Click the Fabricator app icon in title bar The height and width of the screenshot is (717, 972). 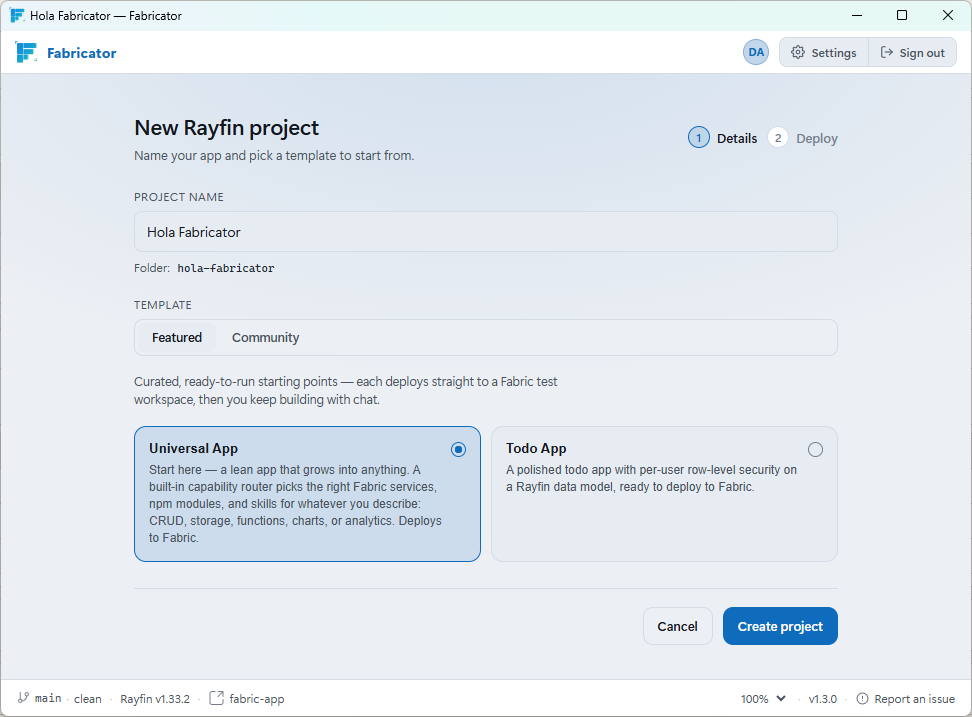(x=17, y=15)
